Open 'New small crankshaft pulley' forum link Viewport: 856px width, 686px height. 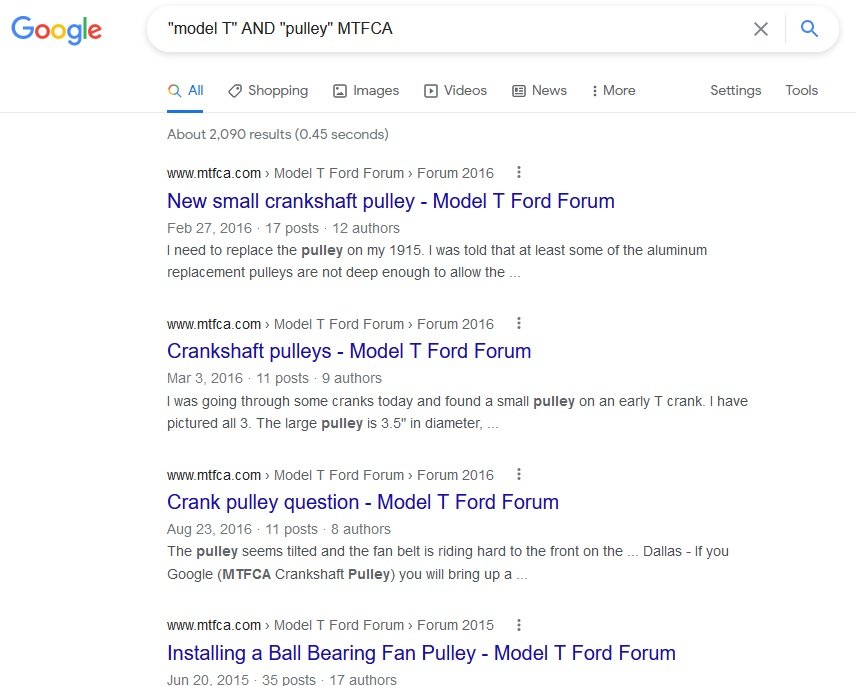(390, 201)
